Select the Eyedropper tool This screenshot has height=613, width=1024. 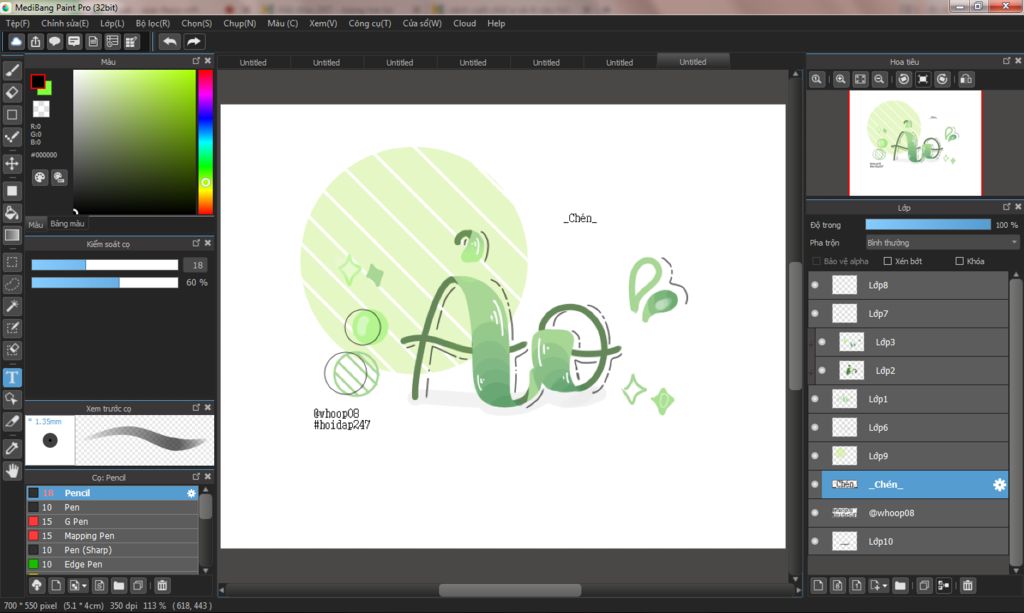(x=12, y=448)
